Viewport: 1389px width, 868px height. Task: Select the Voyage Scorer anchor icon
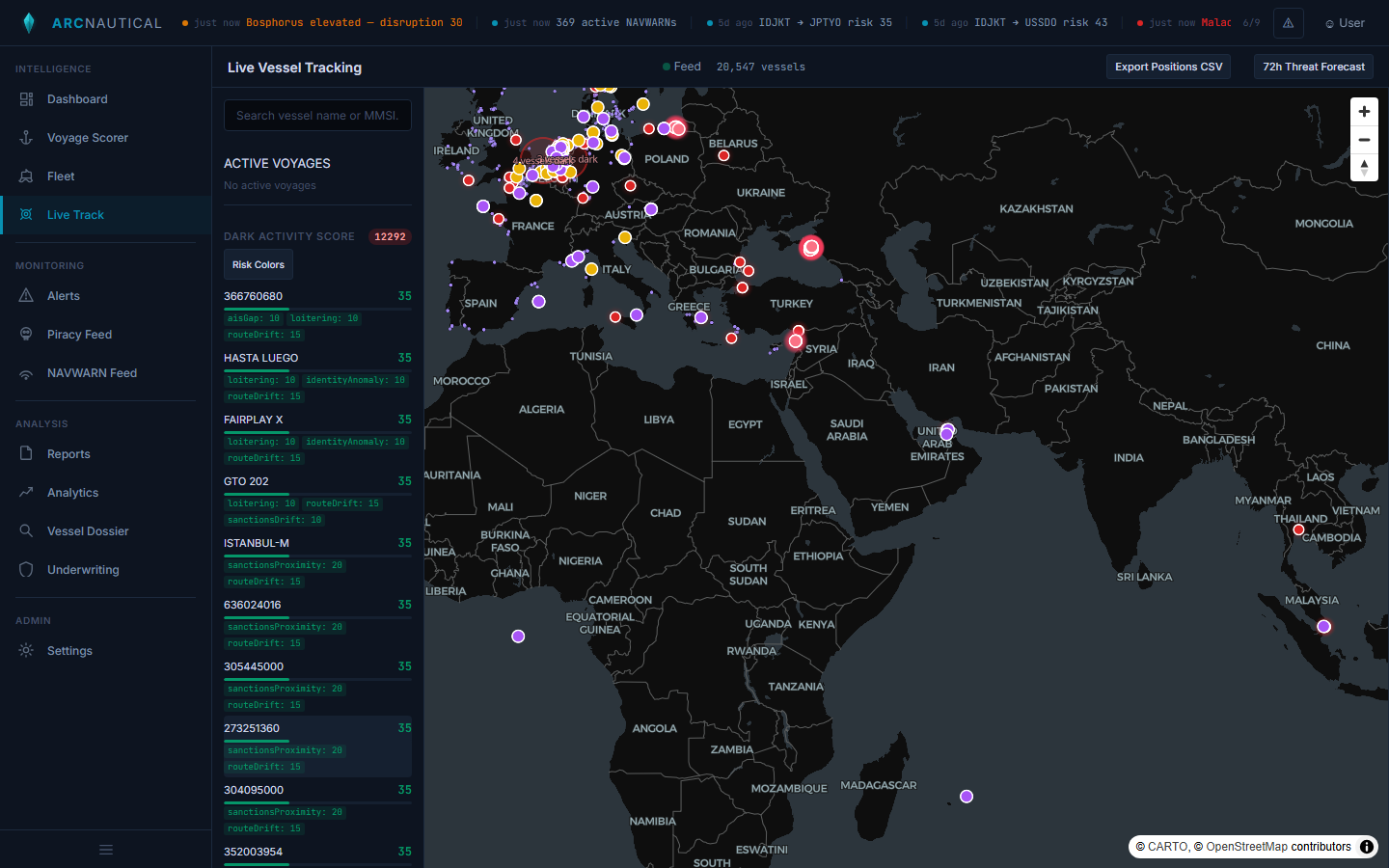pyautogui.click(x=26, y=137)
